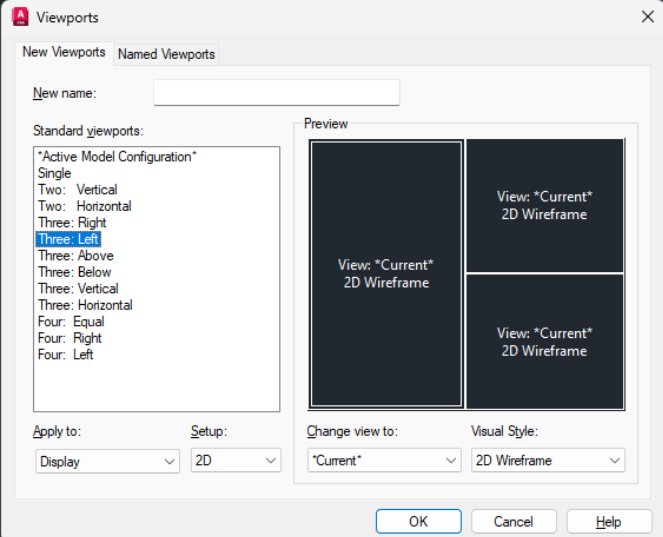Select Three: Right viewport layout
The width and height of the screenshot is (663, 537).
tap(72, 223)
